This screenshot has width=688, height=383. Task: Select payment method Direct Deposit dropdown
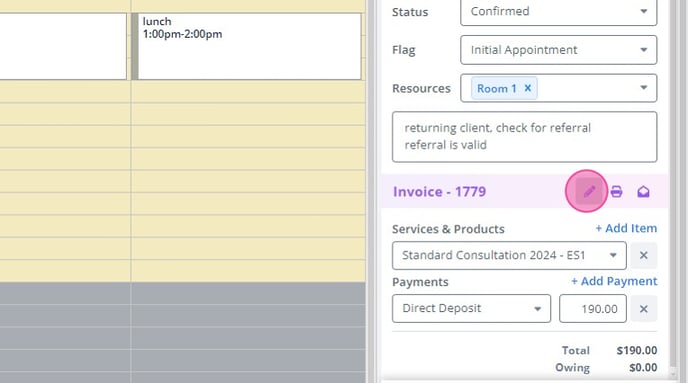[471, 308]
